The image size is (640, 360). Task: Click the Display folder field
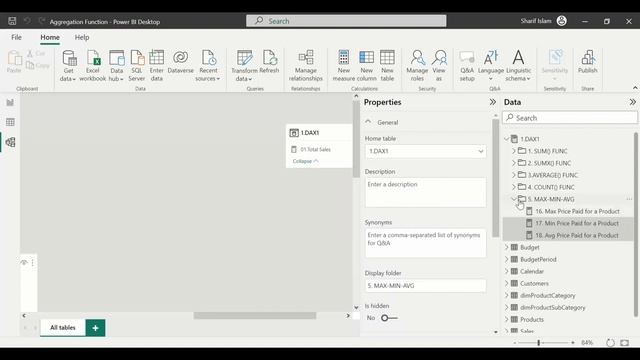click(x=425, y=286)
